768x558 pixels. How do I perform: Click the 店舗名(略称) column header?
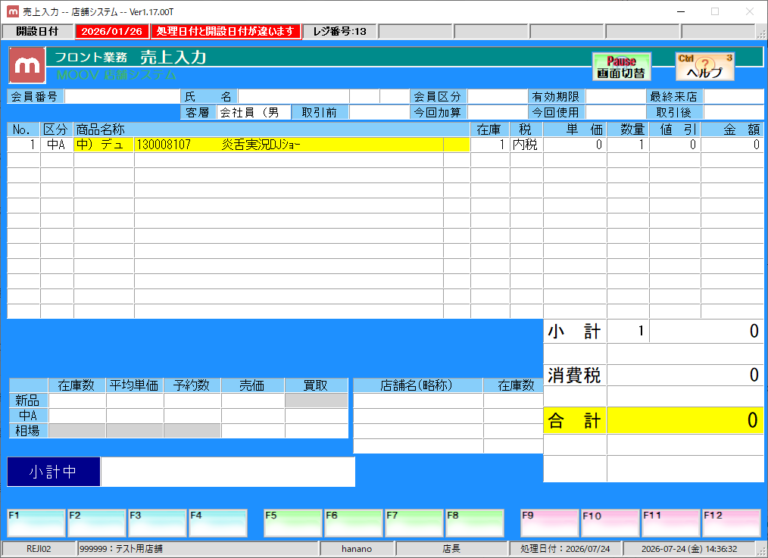418,385
